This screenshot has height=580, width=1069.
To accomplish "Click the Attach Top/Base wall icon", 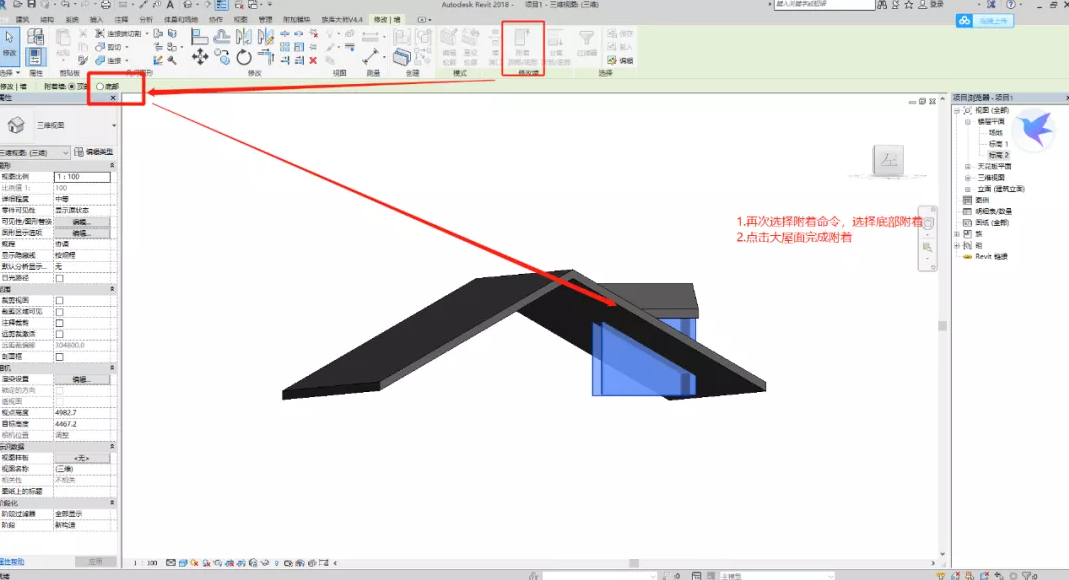I will [523, 46].
